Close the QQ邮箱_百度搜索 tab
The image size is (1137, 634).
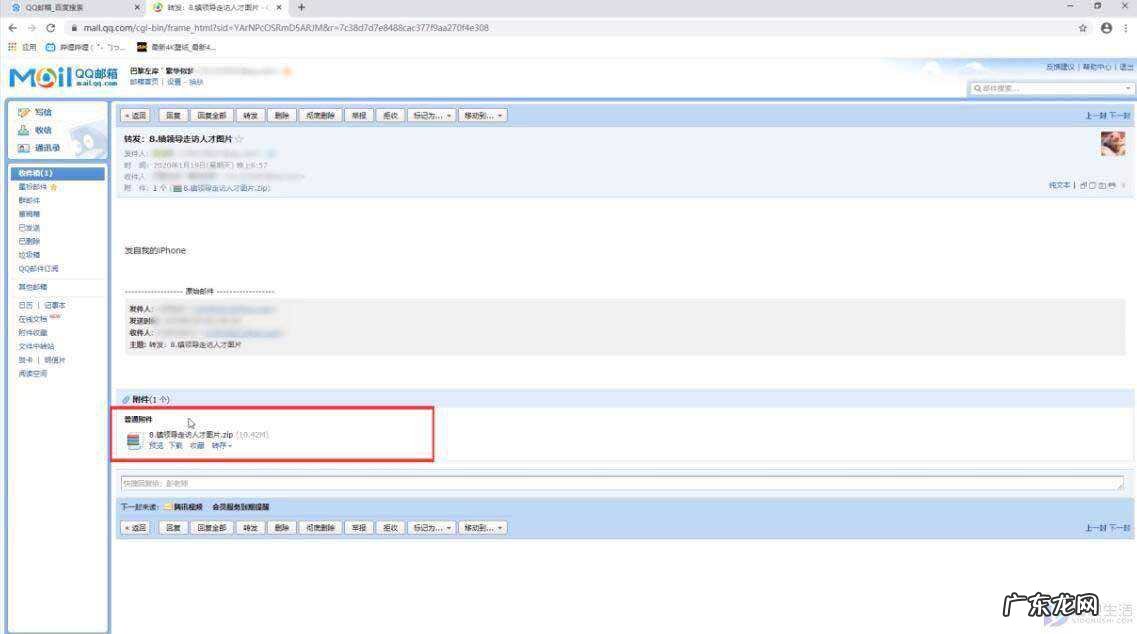(138, 7)
